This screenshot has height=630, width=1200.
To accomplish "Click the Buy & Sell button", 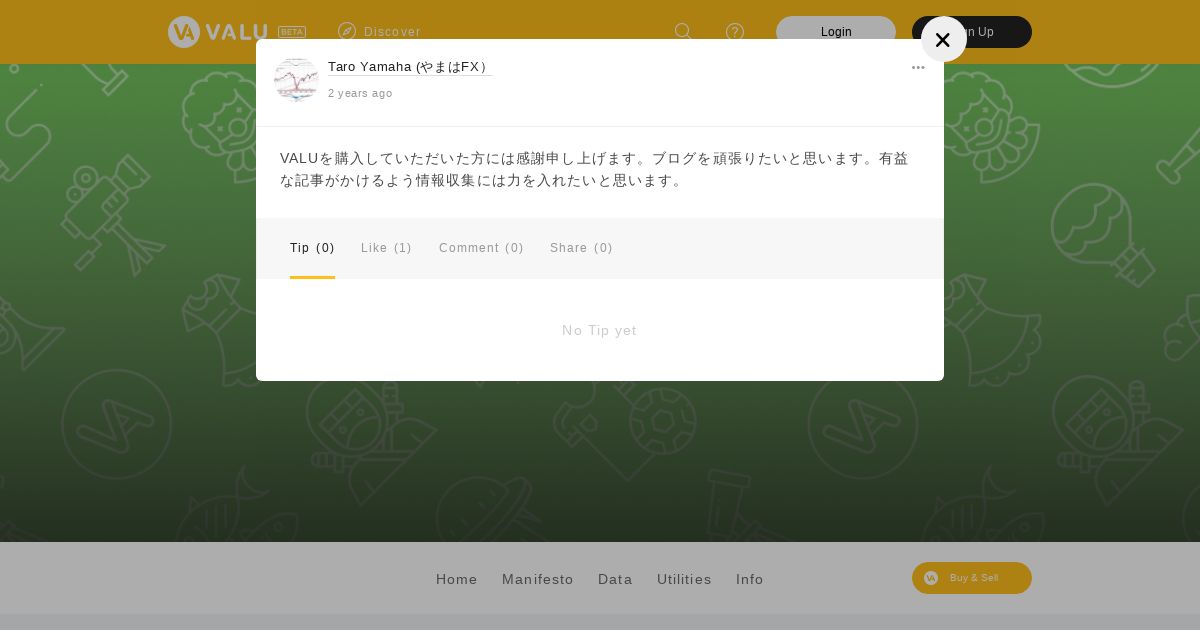I will tap(972, 578).
